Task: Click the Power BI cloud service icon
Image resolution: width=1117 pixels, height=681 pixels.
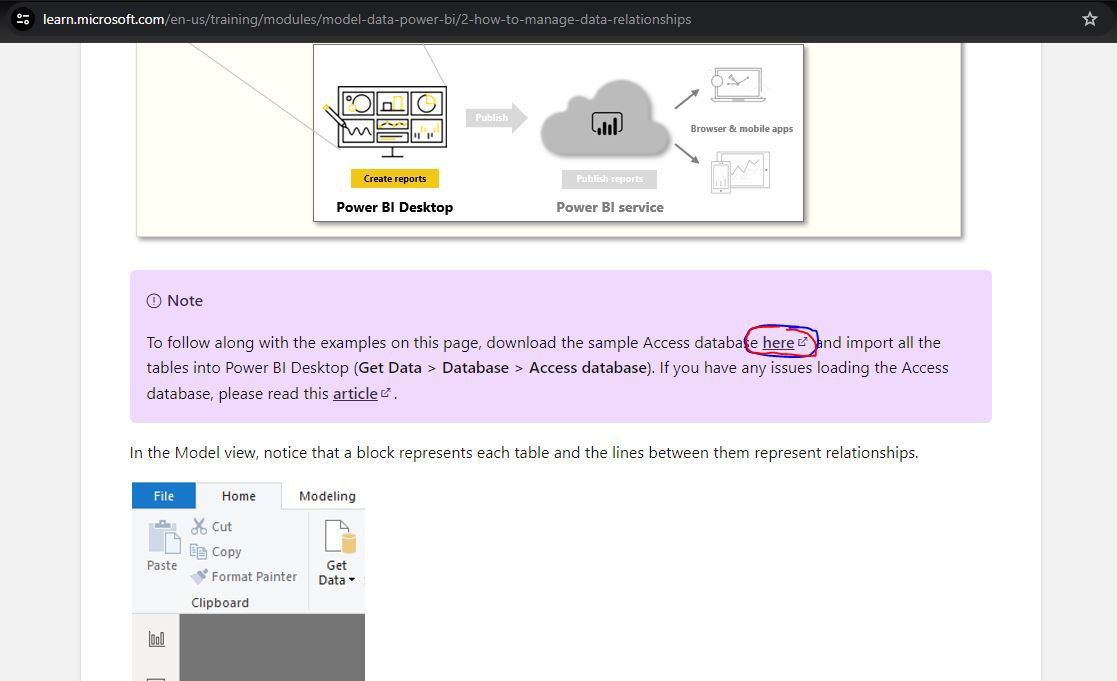Action: pyautogui.click(x=606, y=119)
